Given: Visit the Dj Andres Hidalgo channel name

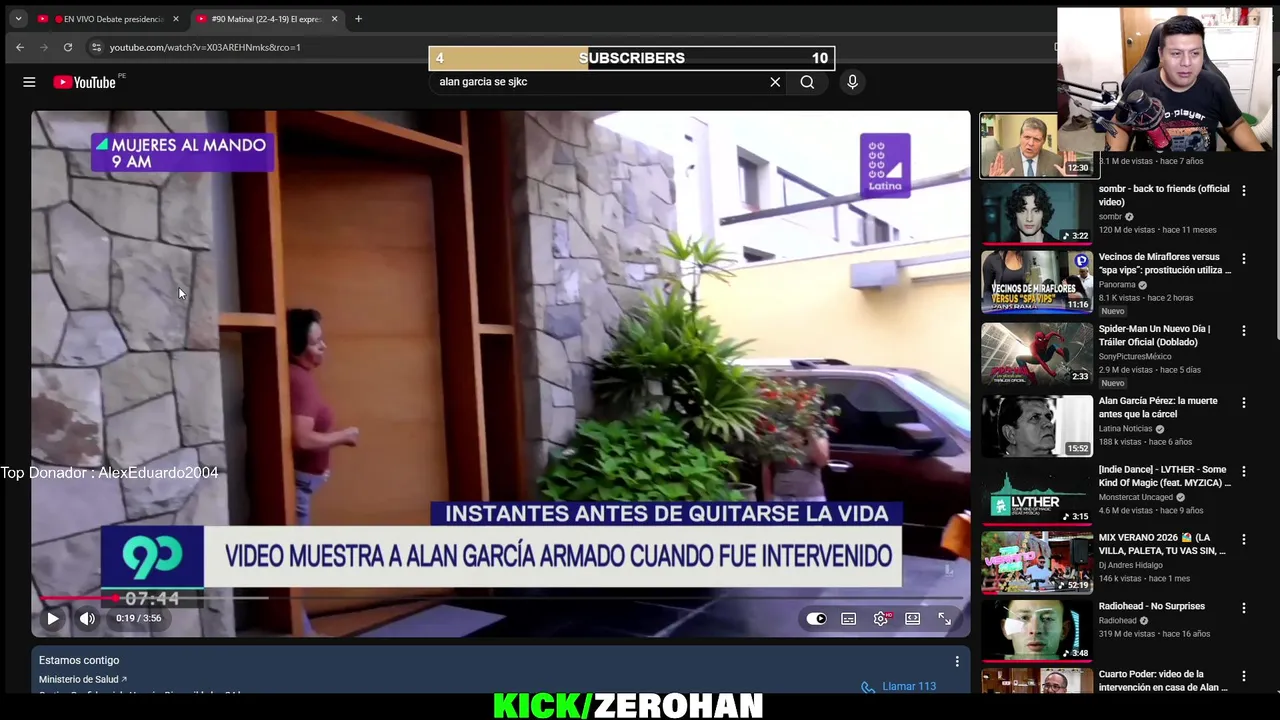Looking at the screenshot, I should (1130, 565).
